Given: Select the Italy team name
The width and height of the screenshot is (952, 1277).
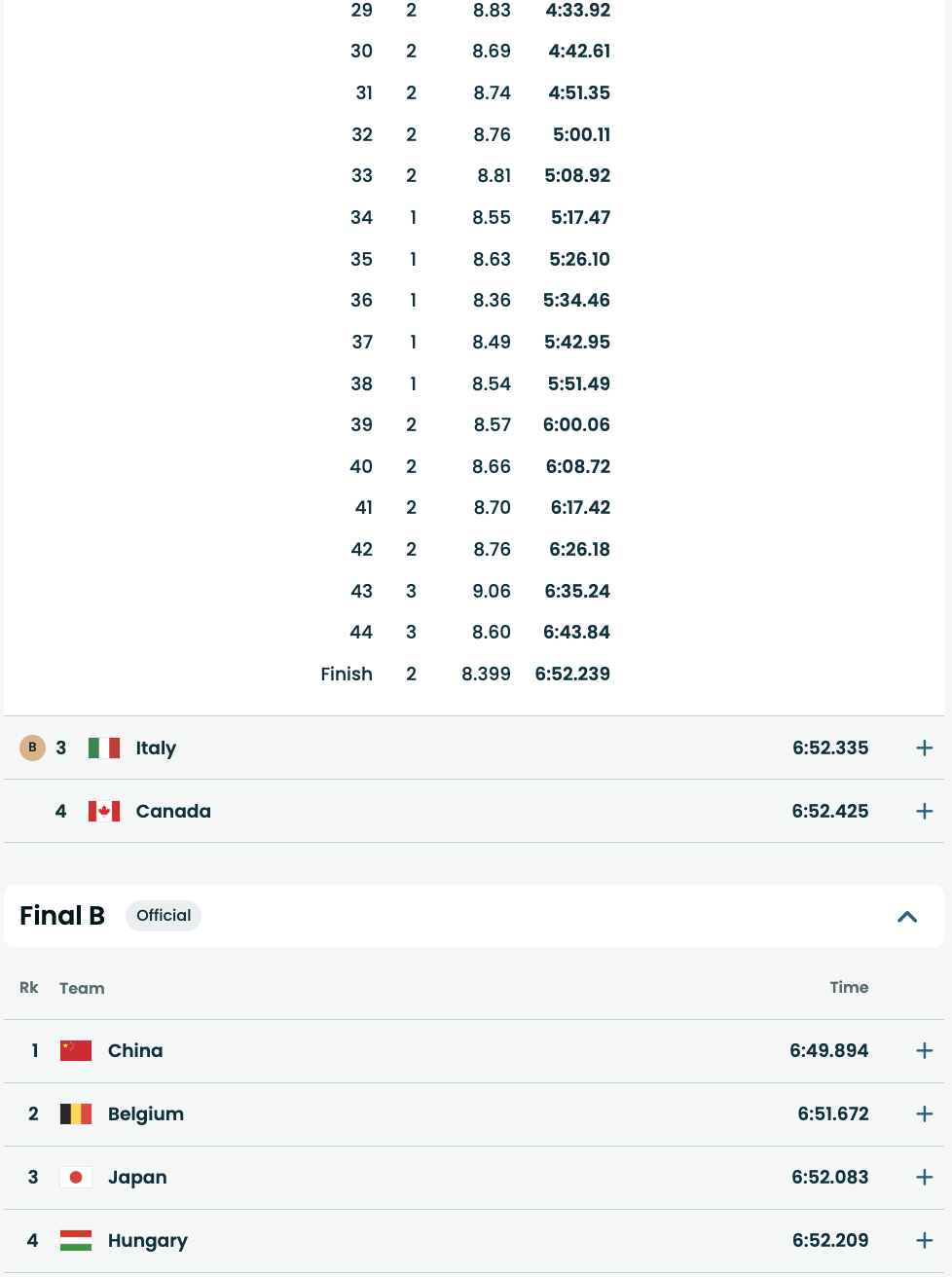Looking at the screenshot, I should coord(156,748).
